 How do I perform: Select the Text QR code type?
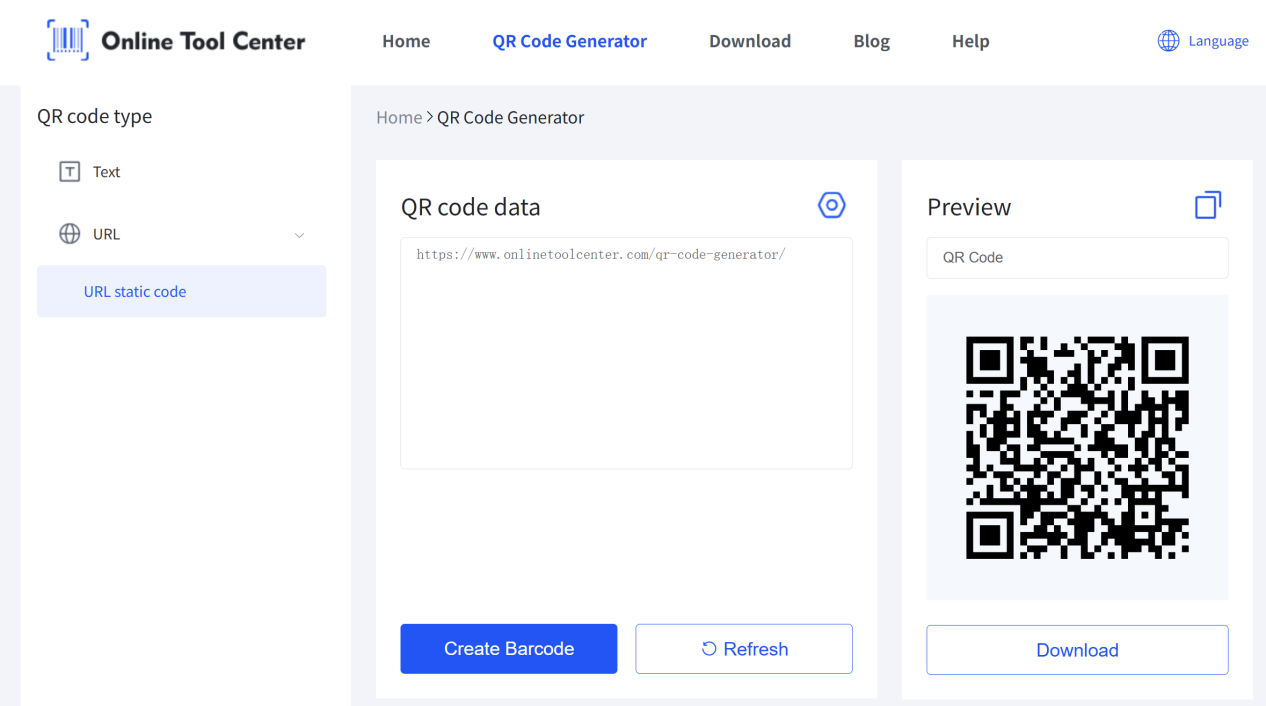click(x=105, y=171)
